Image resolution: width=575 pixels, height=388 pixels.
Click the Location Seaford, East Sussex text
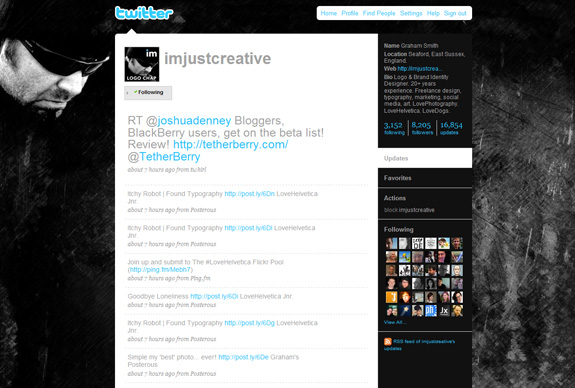point(424,57)
